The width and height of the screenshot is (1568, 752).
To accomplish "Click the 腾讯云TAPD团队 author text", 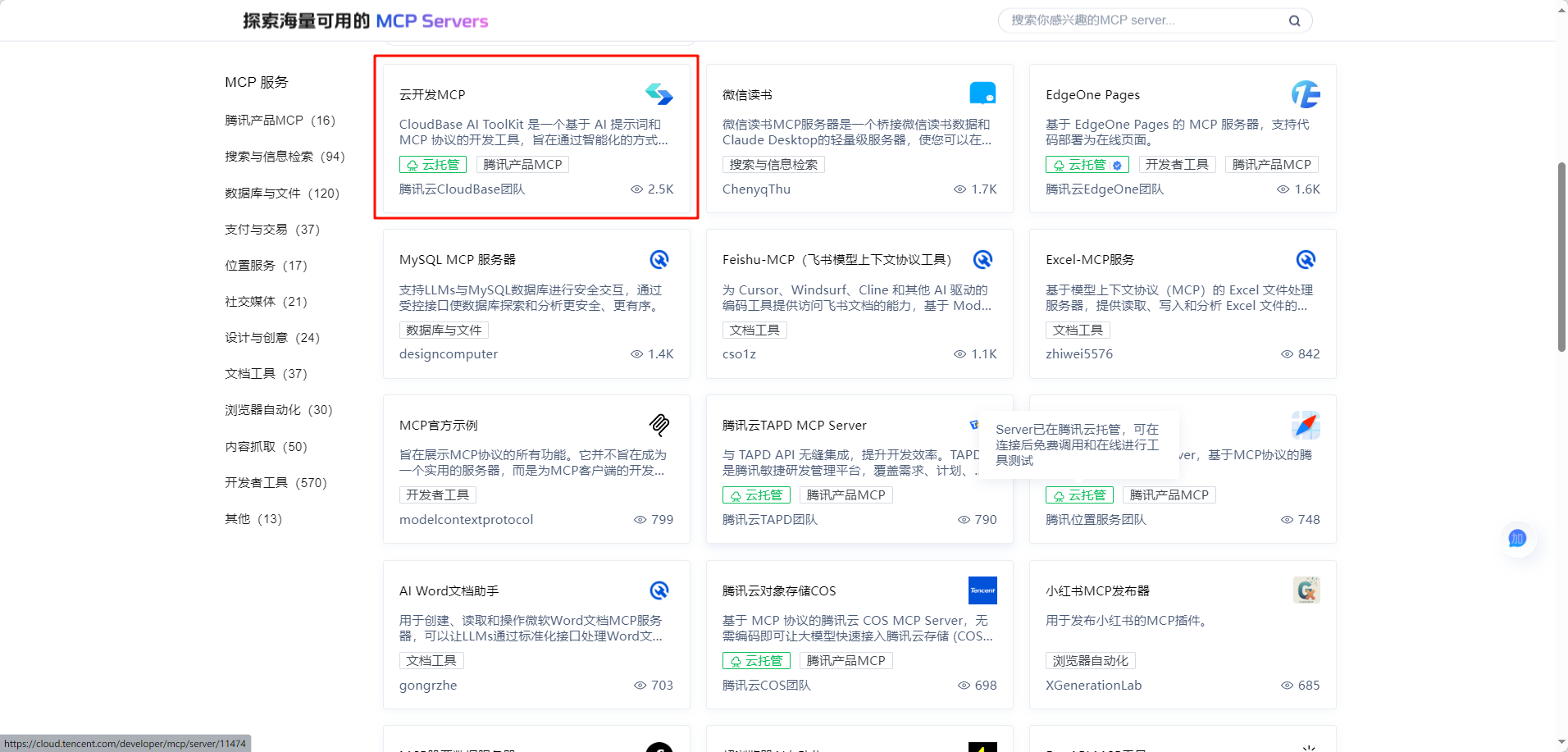I will point(769,520).
